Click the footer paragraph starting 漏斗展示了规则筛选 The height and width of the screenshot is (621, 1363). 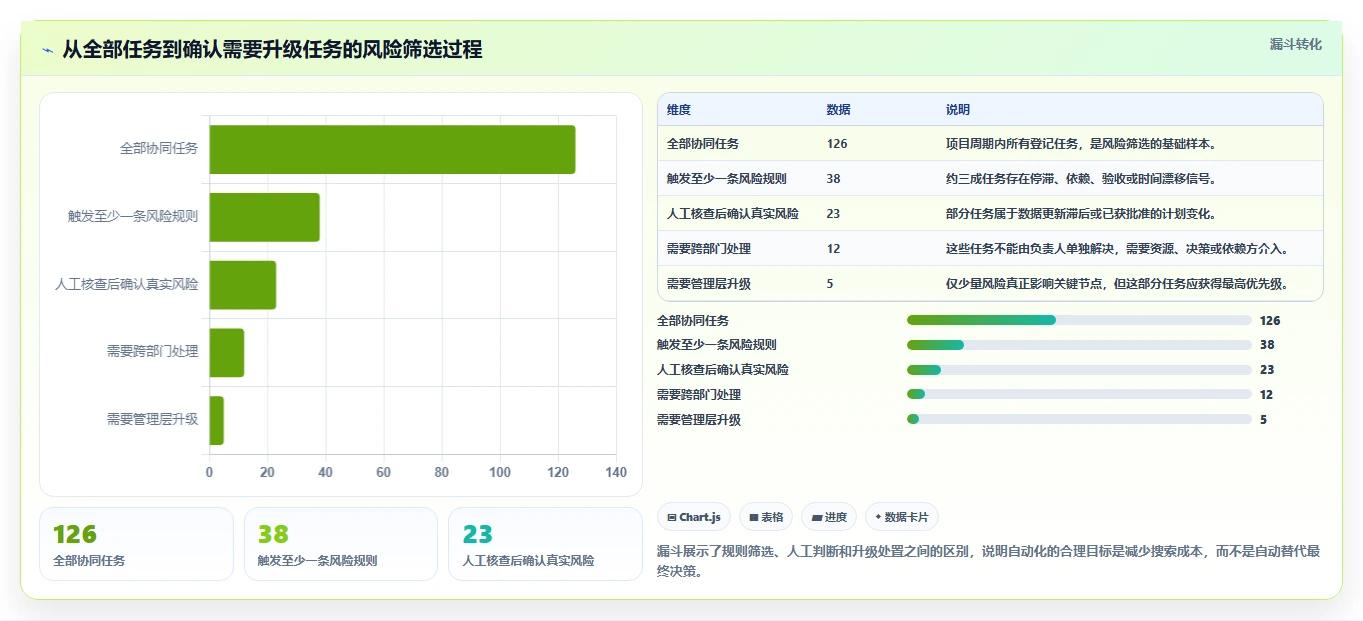[x=989, y=561]
